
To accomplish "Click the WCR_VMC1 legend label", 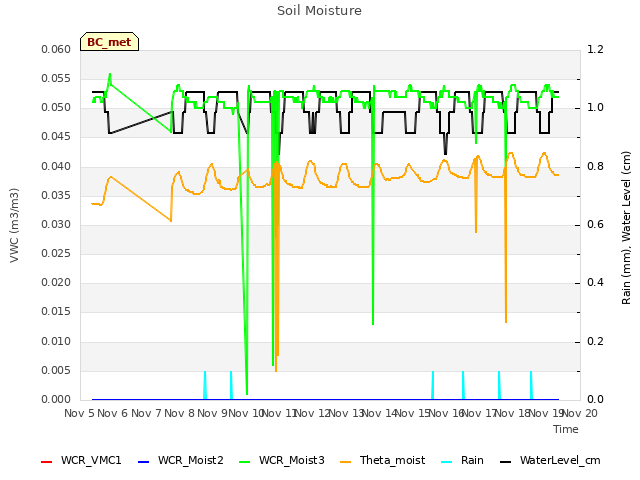I will (91, 460).
